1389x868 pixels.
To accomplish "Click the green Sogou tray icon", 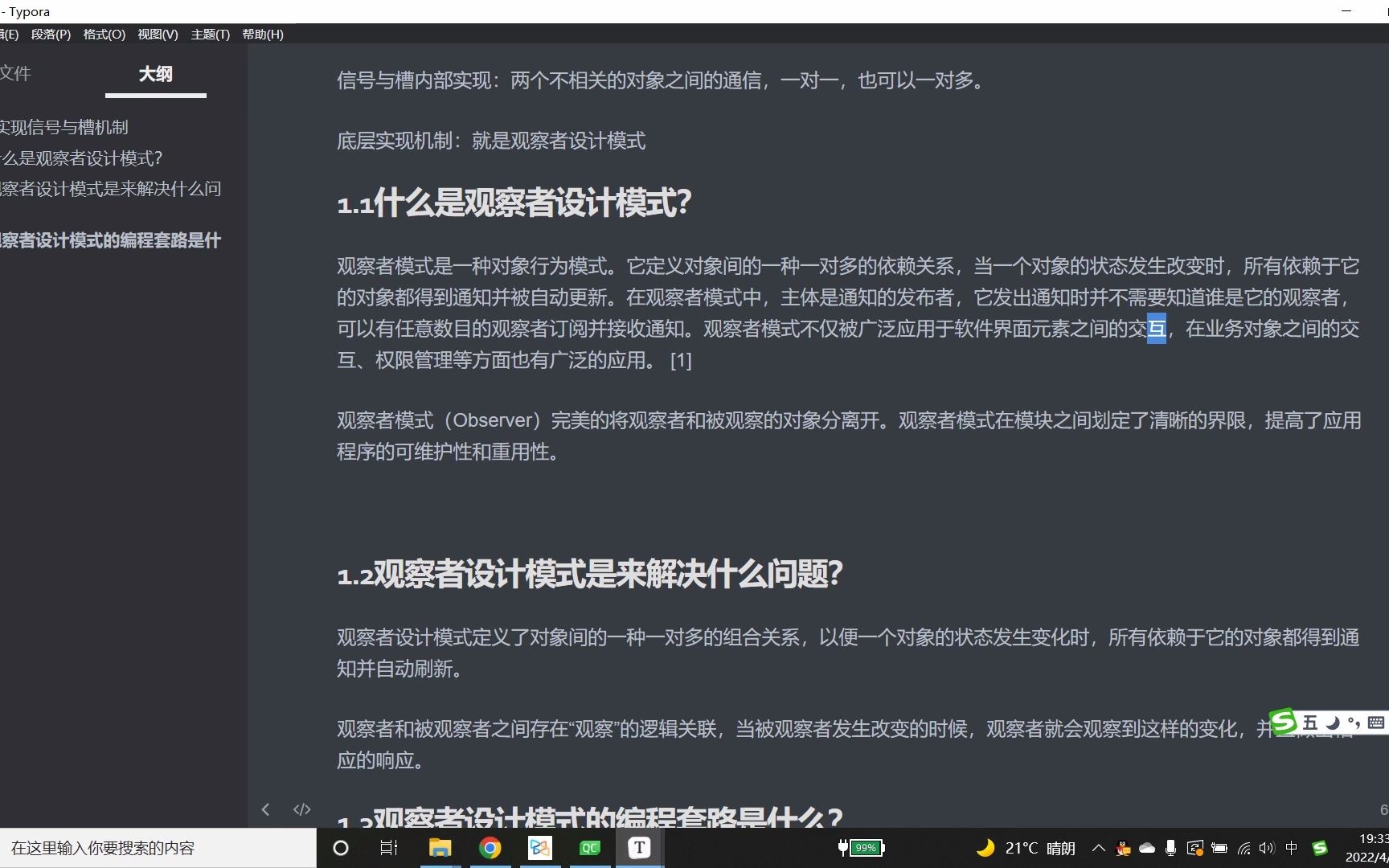I will [x=1319, y=848].
